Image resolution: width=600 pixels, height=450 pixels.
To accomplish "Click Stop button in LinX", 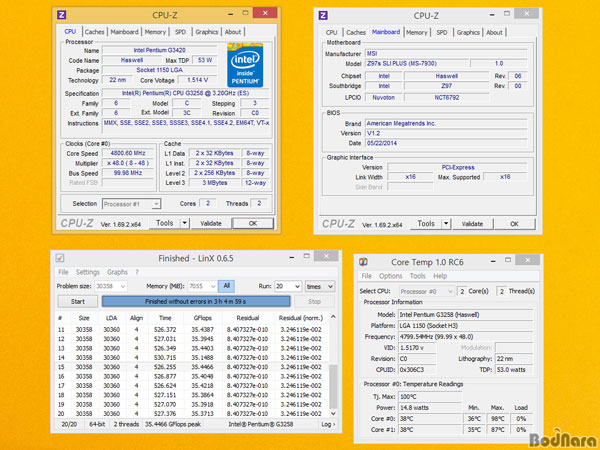I will coord(314,302).
